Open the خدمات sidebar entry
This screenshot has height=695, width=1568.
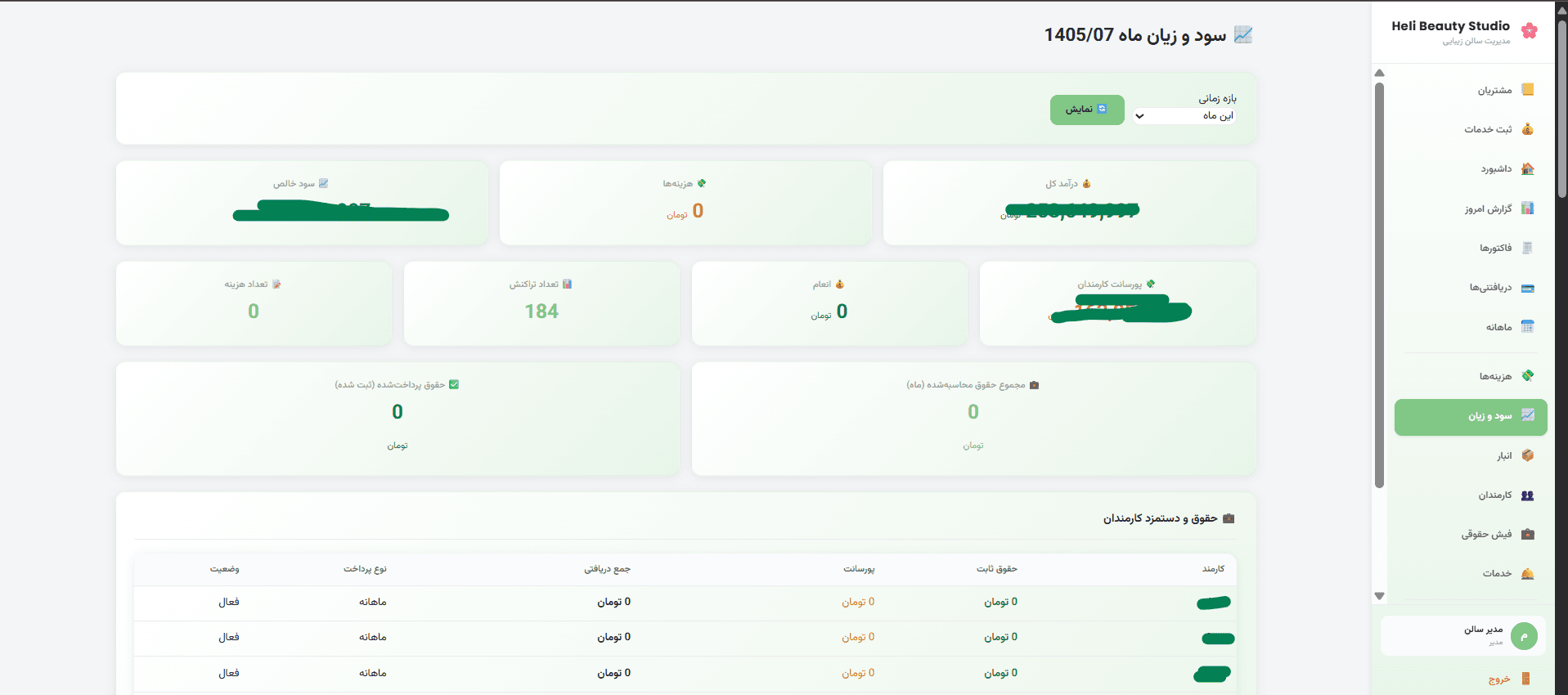pos(1471,574)
